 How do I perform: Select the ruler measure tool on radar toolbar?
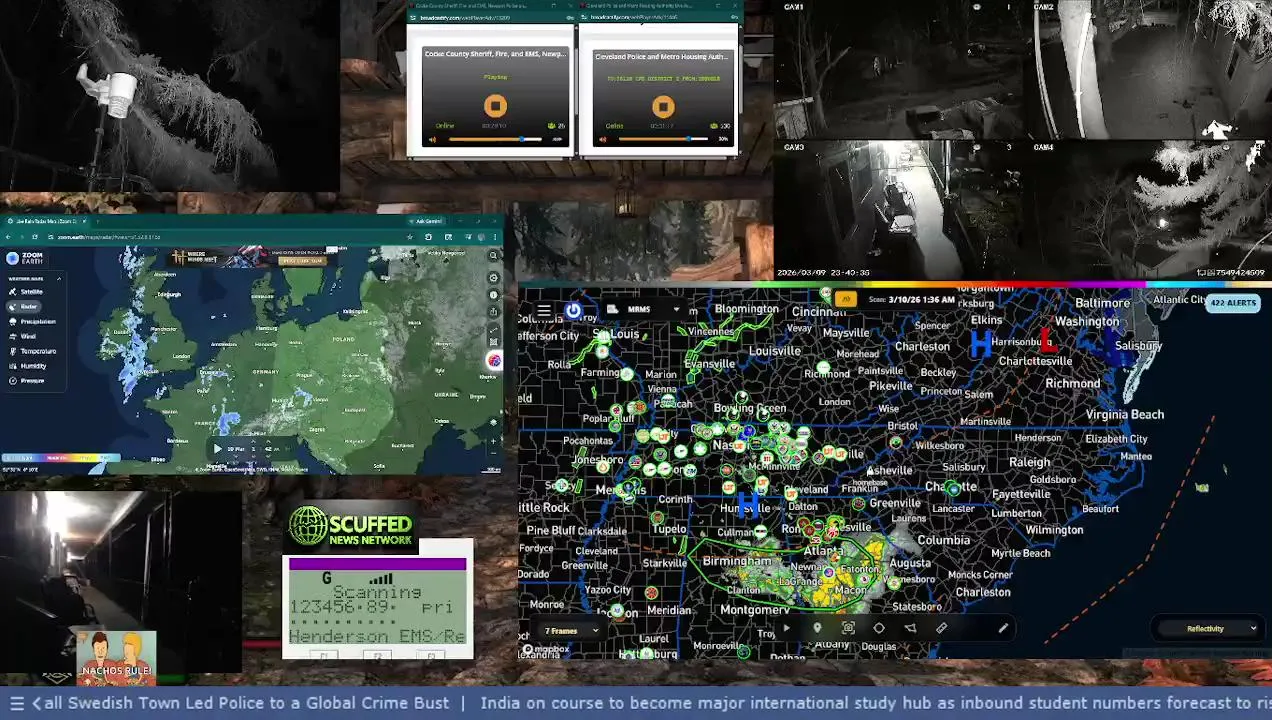(x=941, y=629)
